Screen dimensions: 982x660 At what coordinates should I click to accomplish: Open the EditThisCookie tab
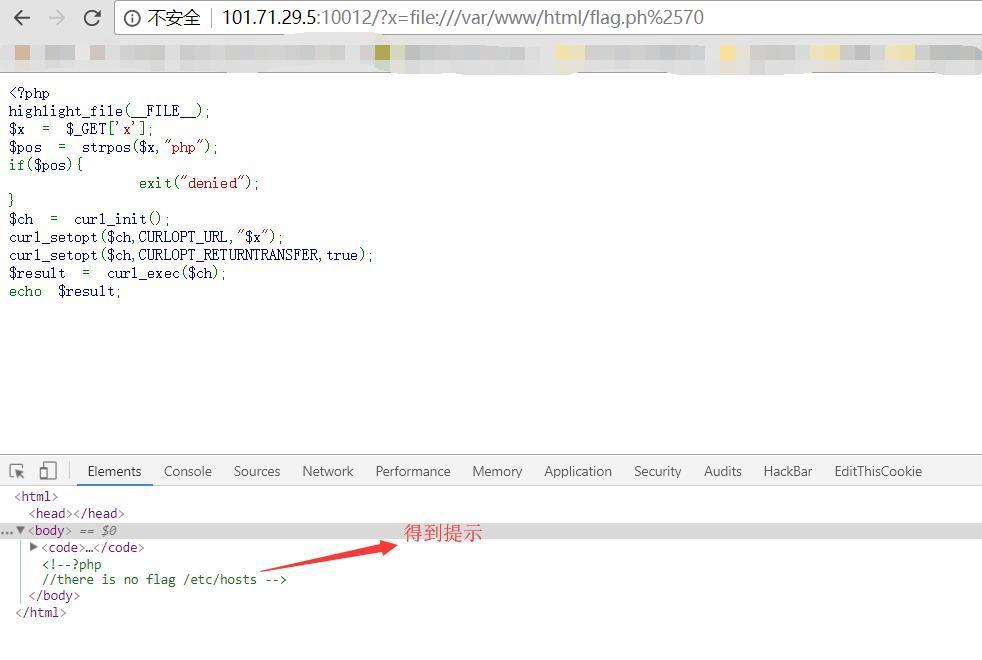tap(878, 471)
